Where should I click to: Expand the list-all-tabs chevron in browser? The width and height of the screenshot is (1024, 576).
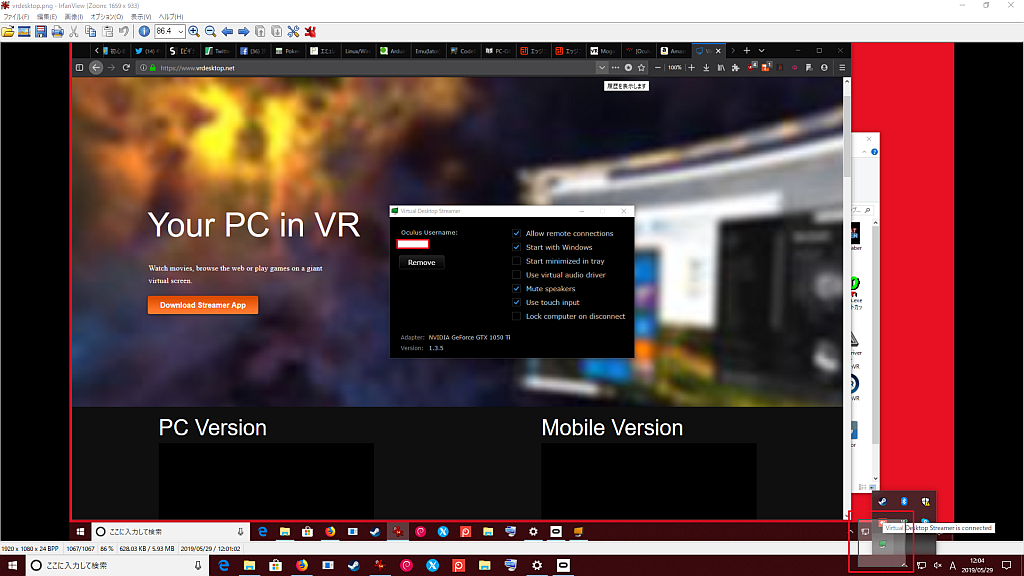pos(761,50)
